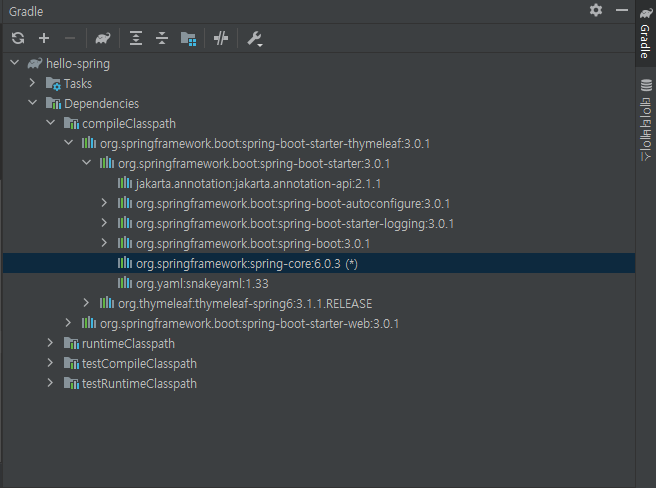Select spring-boot-starter-web:3.0.1 text
656x488 pixels.
pos(249,324)
